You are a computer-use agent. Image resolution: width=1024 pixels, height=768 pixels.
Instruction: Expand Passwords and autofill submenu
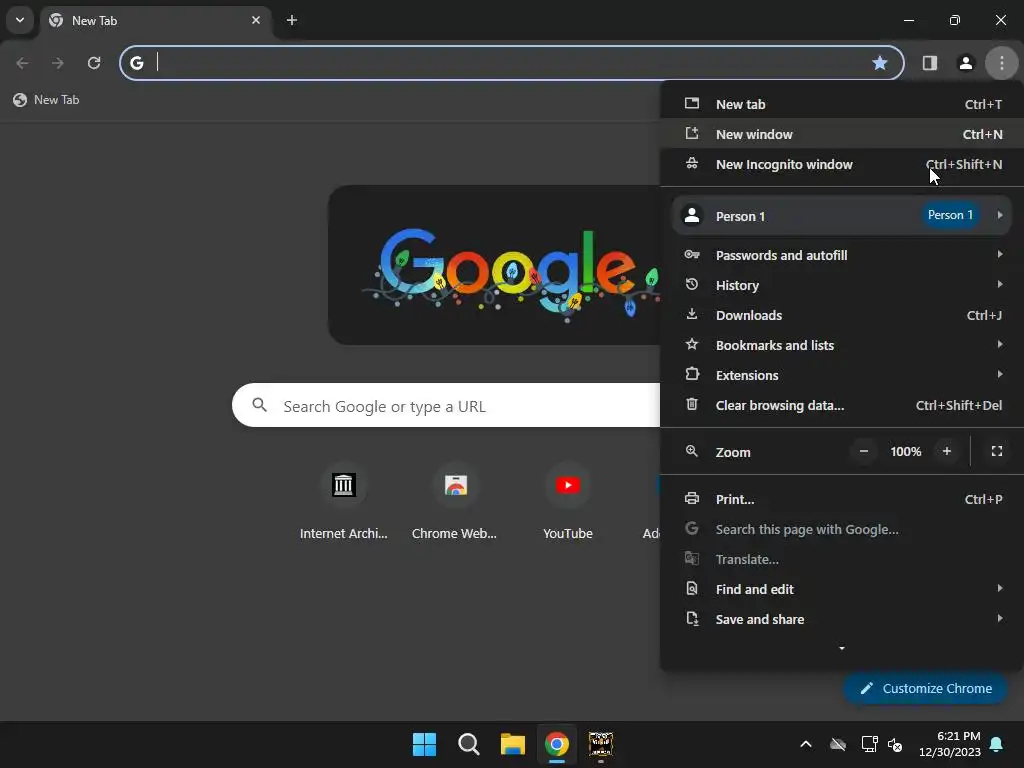(842, 255)
